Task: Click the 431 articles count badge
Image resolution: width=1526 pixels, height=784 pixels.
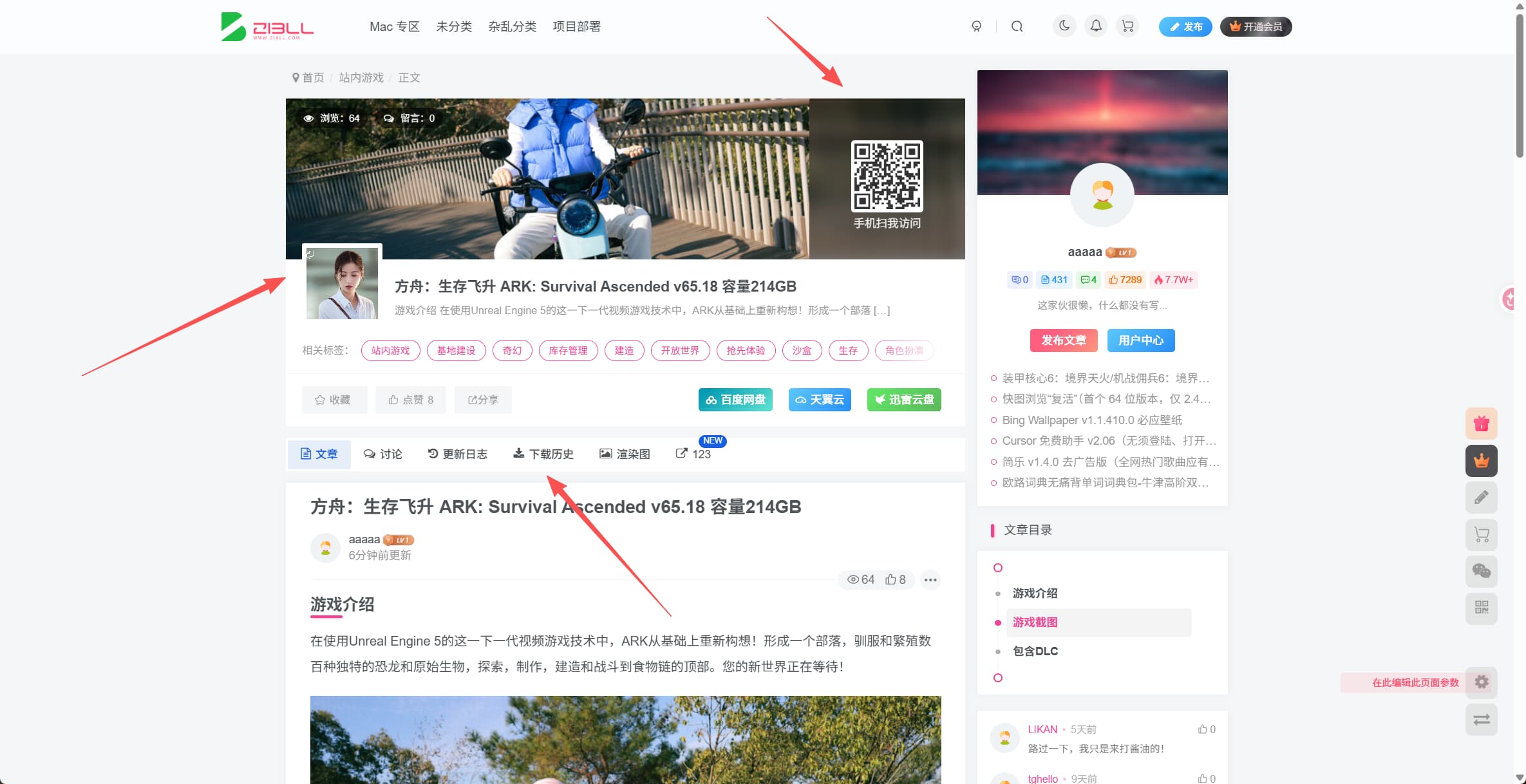Action: click(x=1054, y=280)
